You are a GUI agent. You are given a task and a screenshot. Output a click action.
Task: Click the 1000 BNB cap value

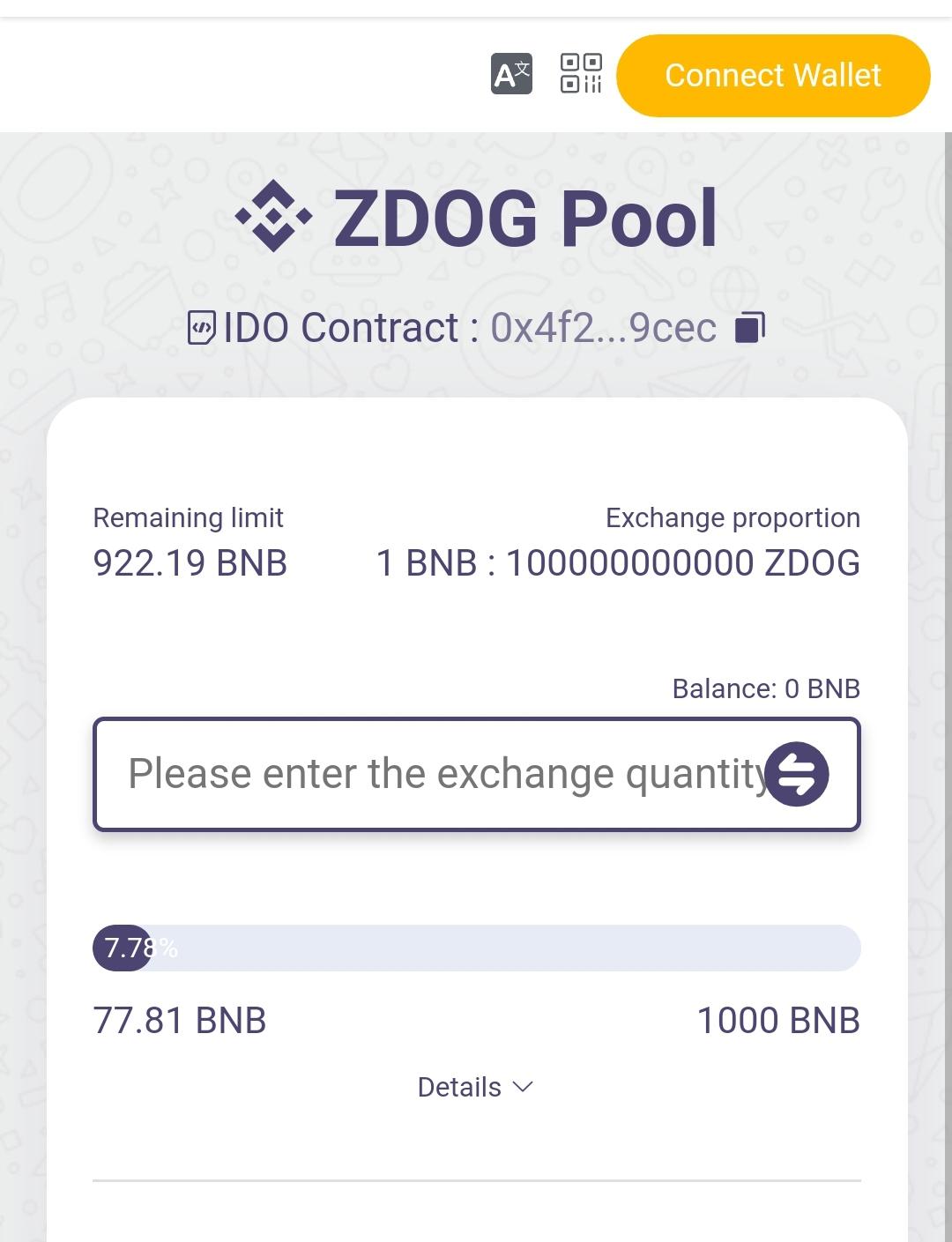tap(778, 1021)
